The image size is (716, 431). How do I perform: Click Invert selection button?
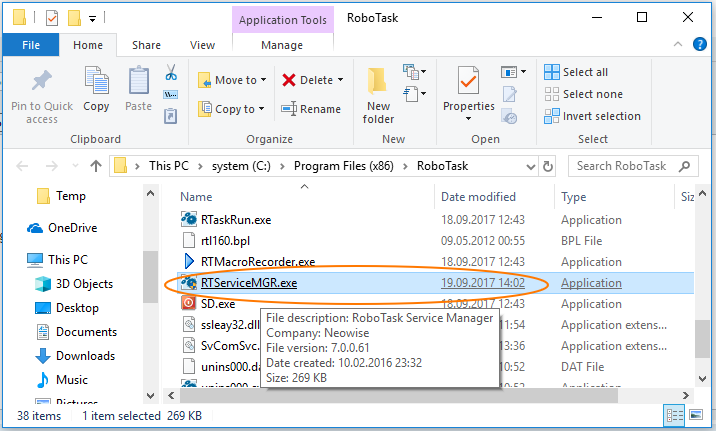point(592,116)
